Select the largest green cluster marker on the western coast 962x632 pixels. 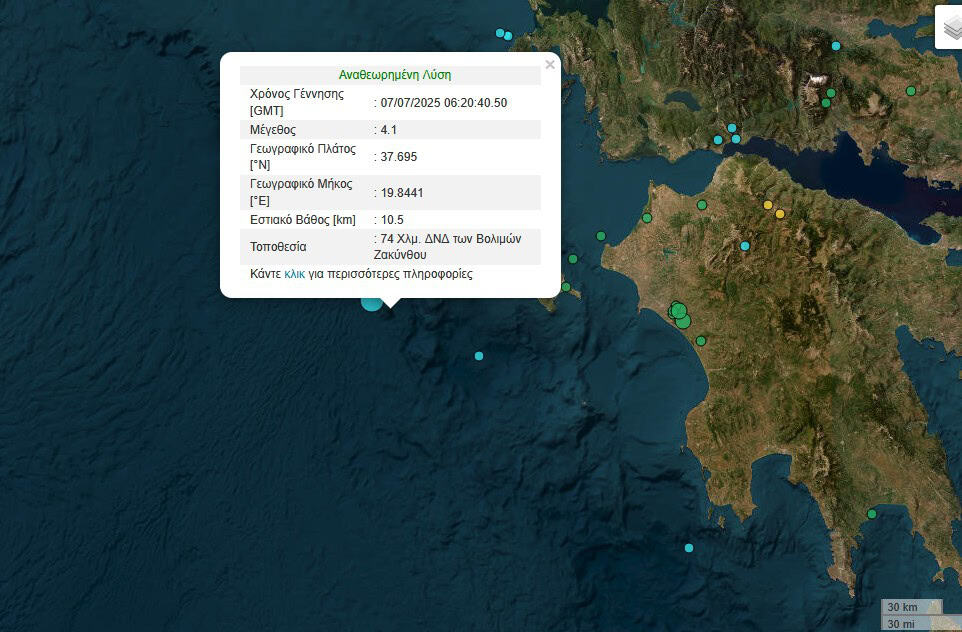coord(679,311)
